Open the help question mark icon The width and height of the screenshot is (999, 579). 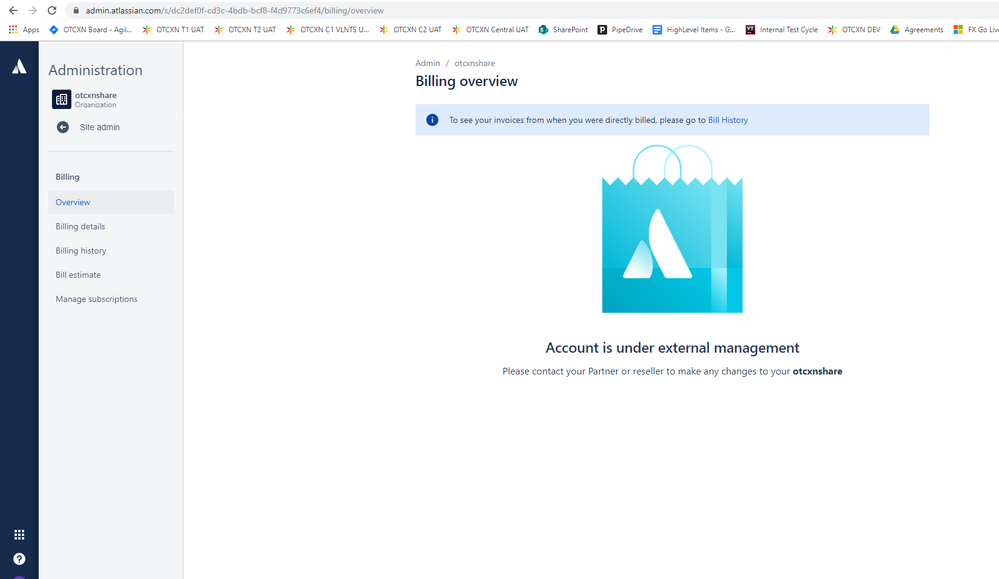pyautogui.click(x=19, y=559)
